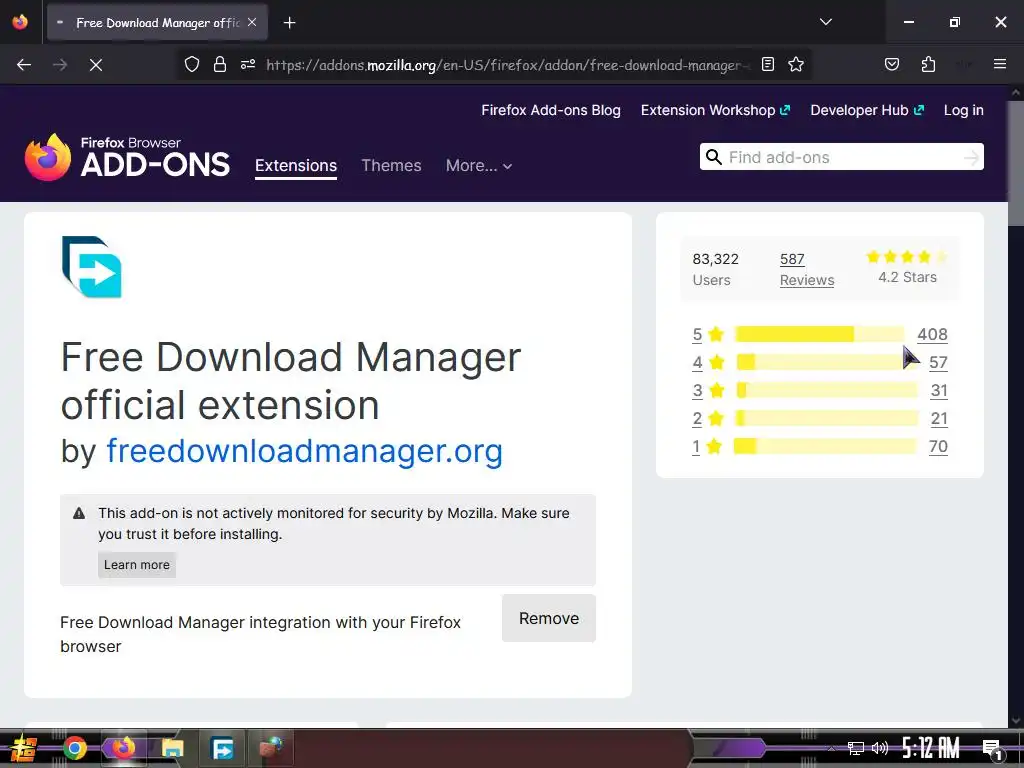Click the Learn more button
Viewport: 1024px width, 768px height.
tap(136, 565)
